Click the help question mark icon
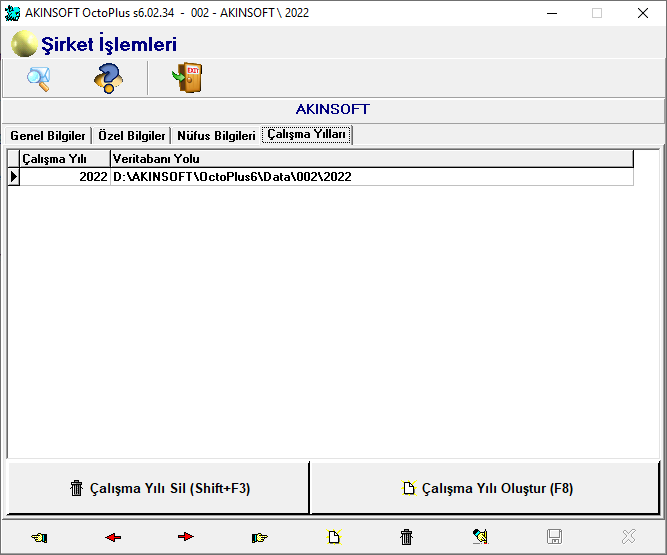Image resolution: width=667 pixels, height=555 pixels. 108,78
